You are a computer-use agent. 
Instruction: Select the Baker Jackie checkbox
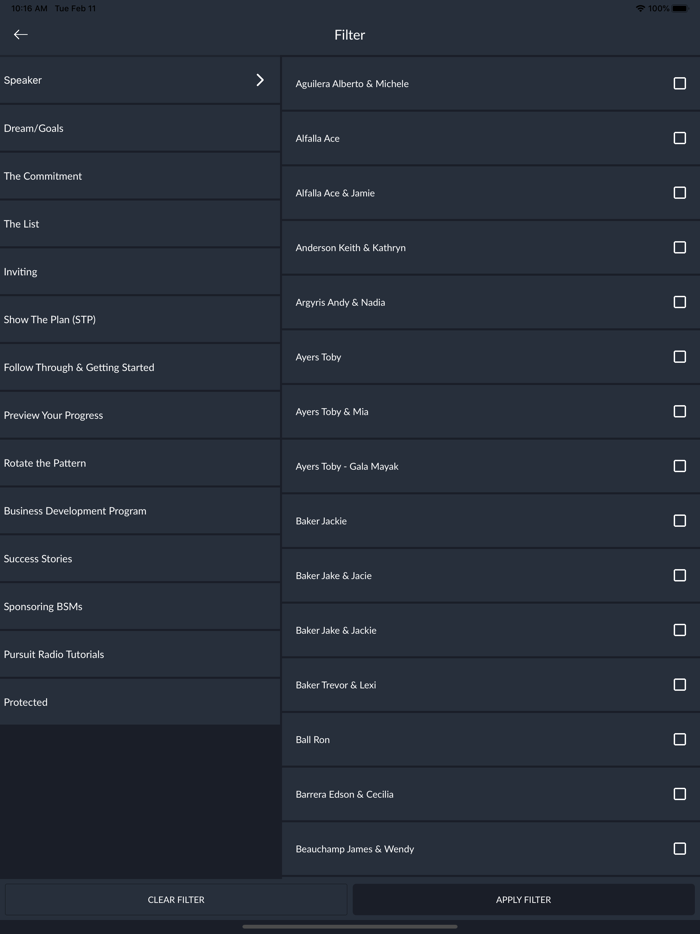coord(679,521)
